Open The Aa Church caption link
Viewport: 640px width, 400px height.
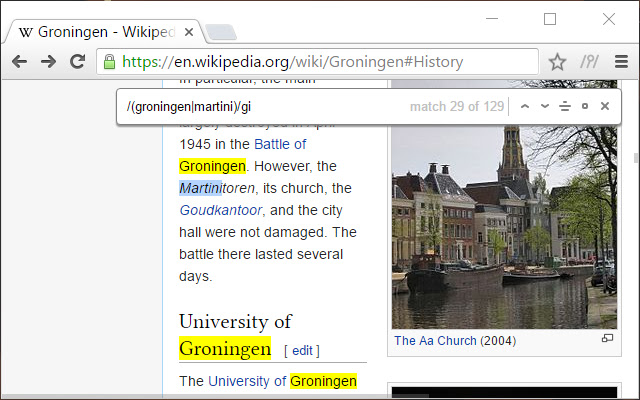point(435,340)
